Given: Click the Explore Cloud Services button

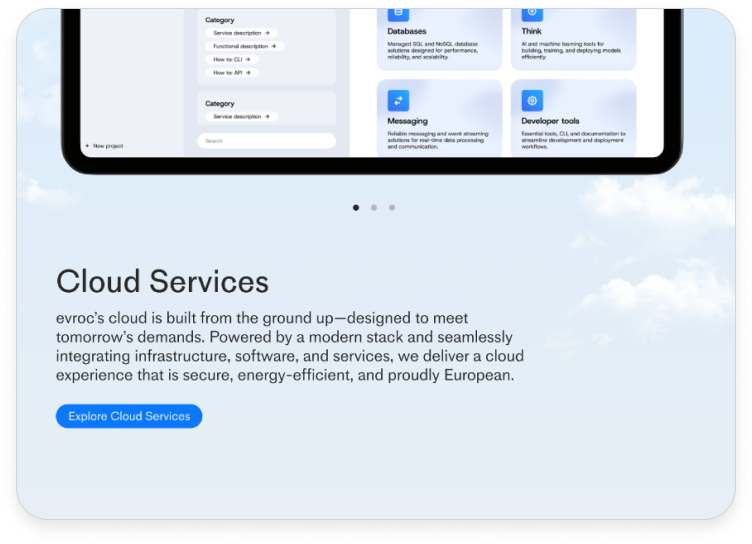Looking at the screenshot, I should [129, 416].
